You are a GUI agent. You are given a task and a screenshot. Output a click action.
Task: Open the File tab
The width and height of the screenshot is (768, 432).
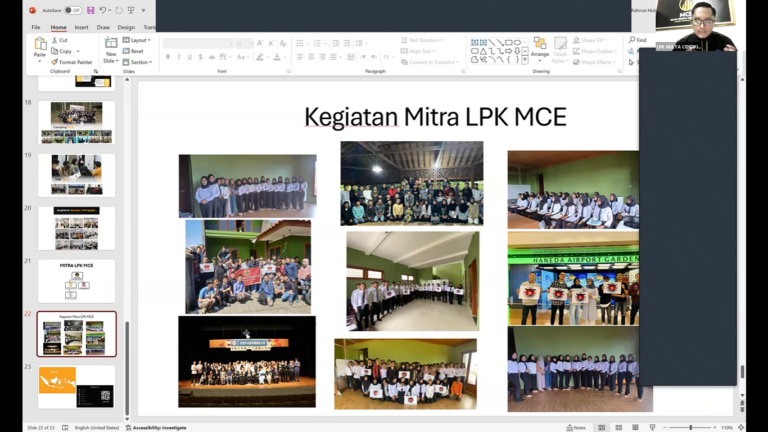[x=36, y=27]
